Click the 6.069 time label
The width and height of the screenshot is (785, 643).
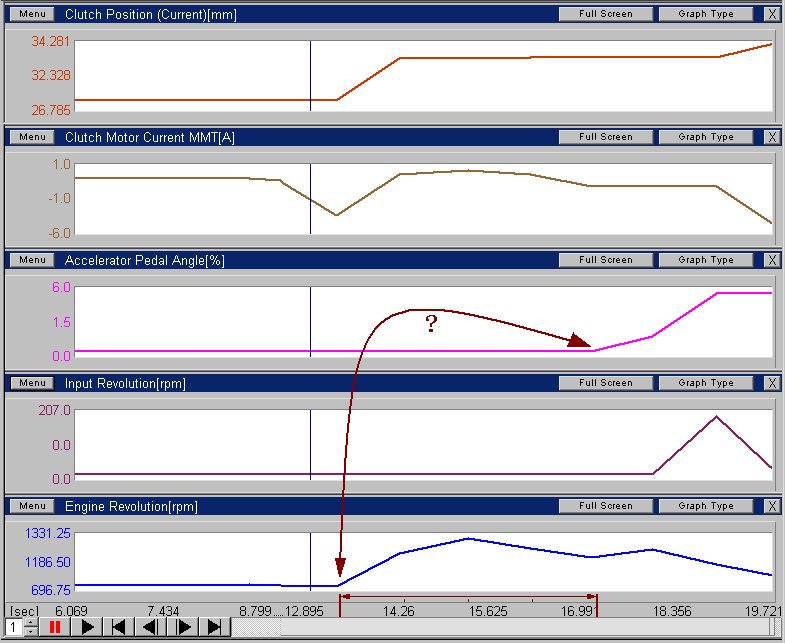(71, 611)
